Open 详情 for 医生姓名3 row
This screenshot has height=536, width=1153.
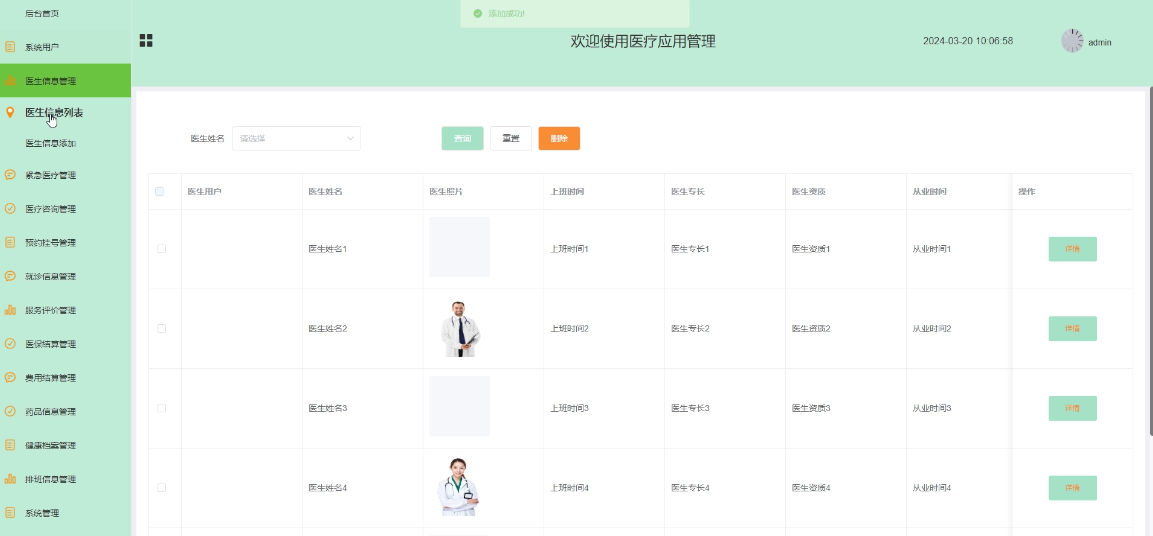coord(1072,408)
